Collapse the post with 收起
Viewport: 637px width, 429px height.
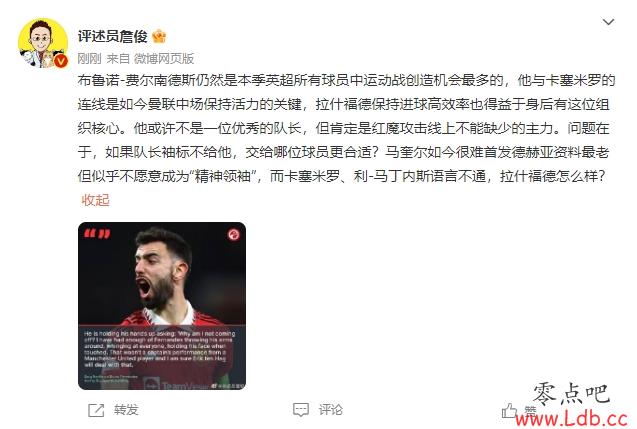click(95, 200)
